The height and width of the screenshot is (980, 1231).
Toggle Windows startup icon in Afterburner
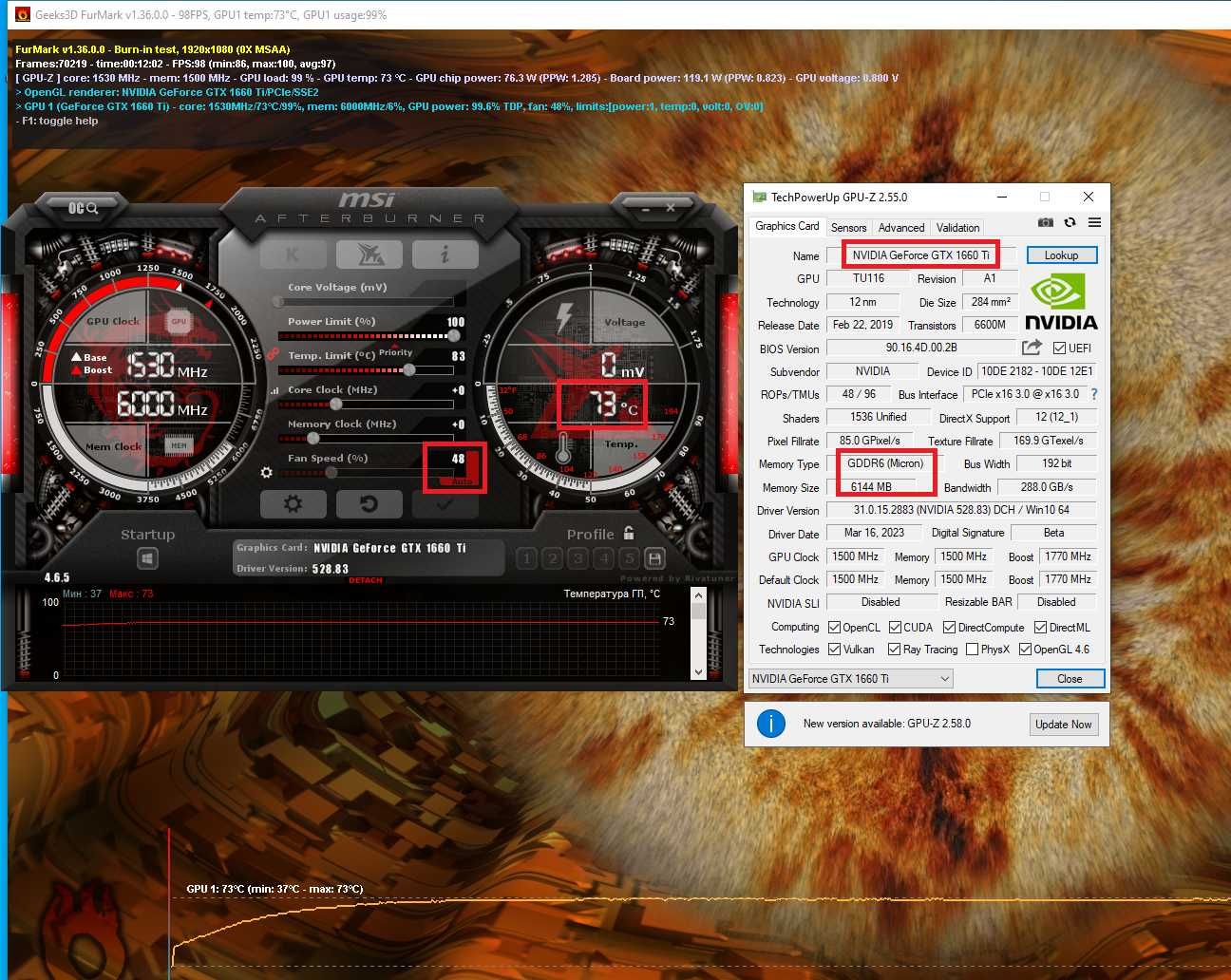click(147, 558)
